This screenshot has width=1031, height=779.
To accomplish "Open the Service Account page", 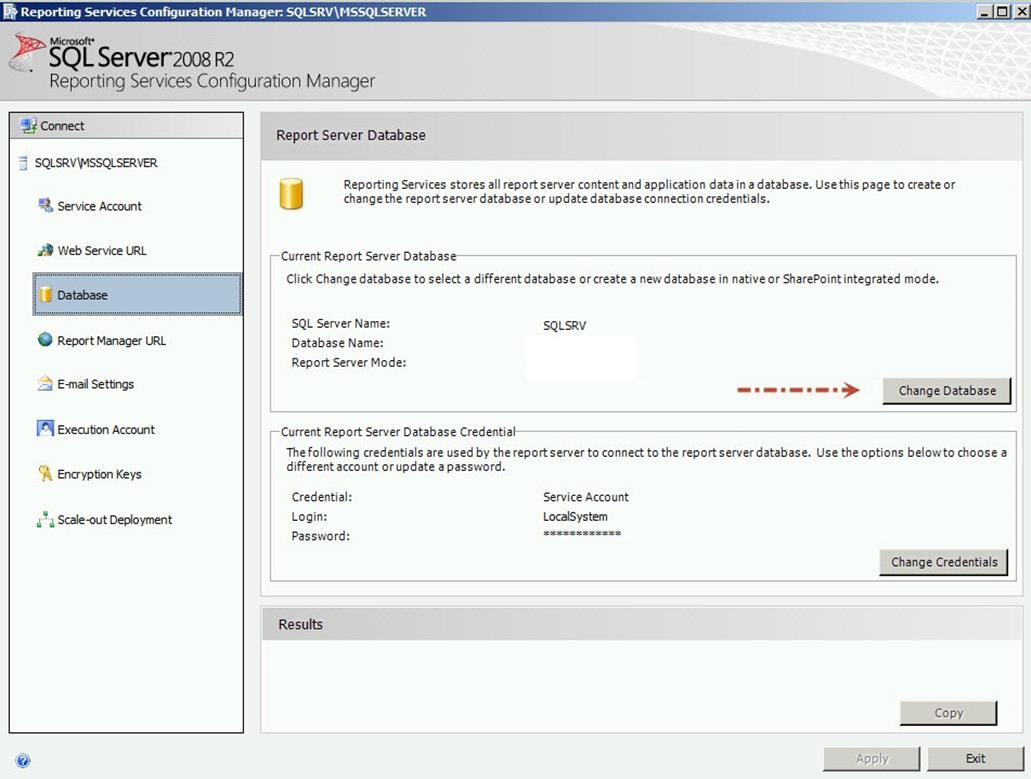I will tap(99, 206).
